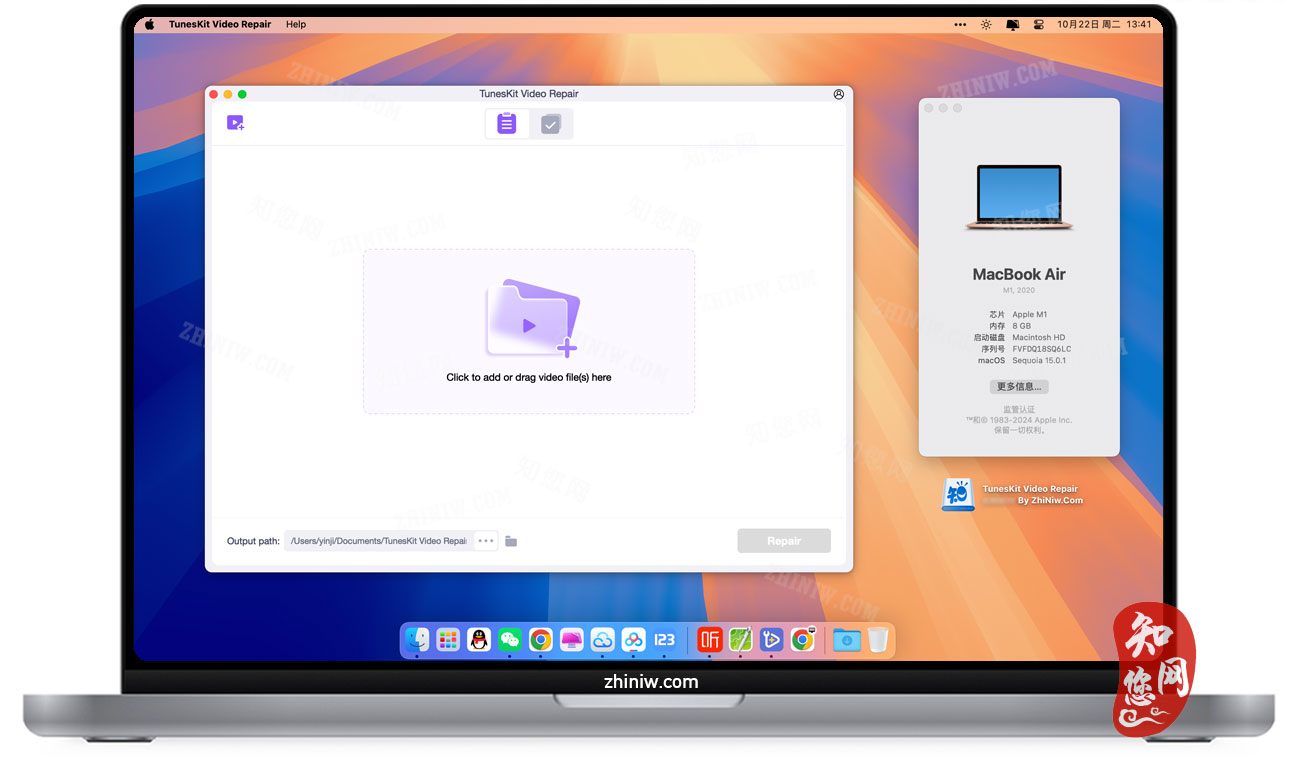Image resolution: width=1298 pixels, height=779 pixels.
Task: Click 更多信息 button in About window
Action: point(1019,387)
